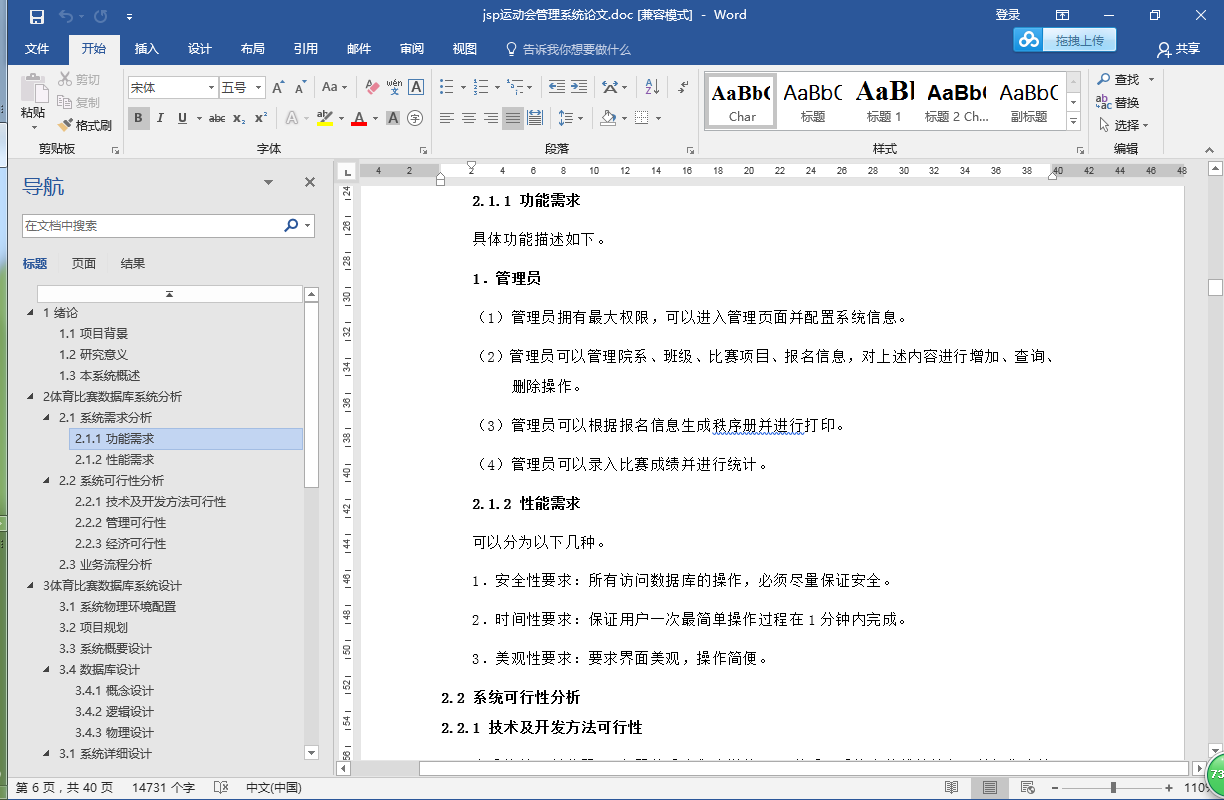The width and height of the screenshot is (1224, 800).
Task: Open the Change Case (Aa) dropdown
Action: [x=335, y=88]
